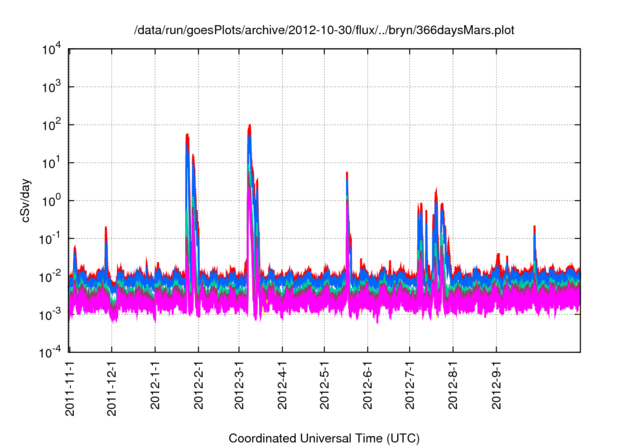Viewport: 640px width, 448px height.
Task: Click the isolated spike peak in mid-May 2012
Action: 347,174
